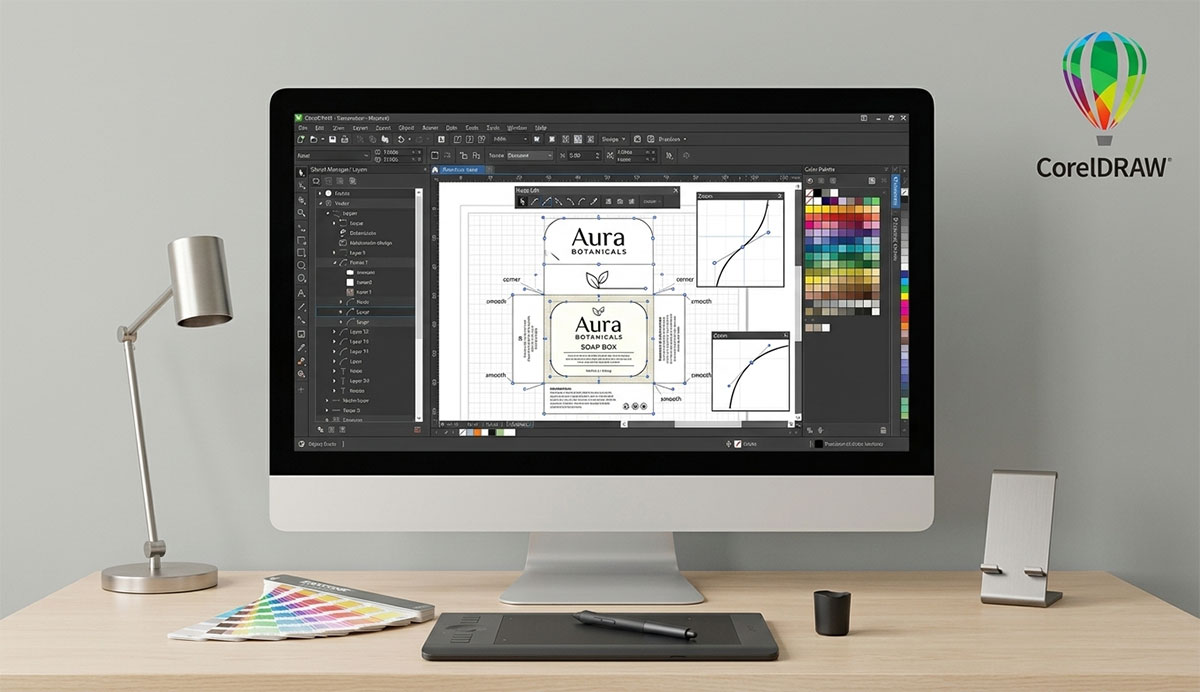The height and width of the screenshot is (692, 1200).
Task: Select the Aura Botanicals logo on top panel
Action: (599, 242)
